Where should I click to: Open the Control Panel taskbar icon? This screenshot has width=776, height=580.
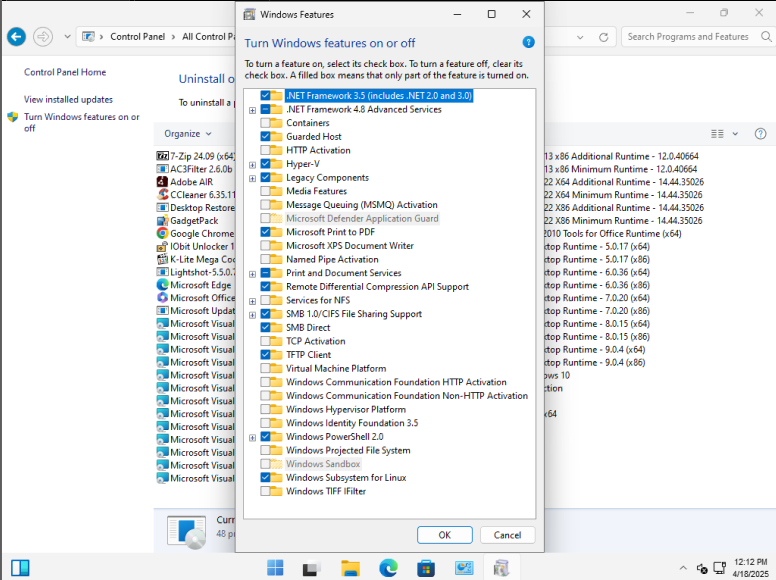click(464, 568)
